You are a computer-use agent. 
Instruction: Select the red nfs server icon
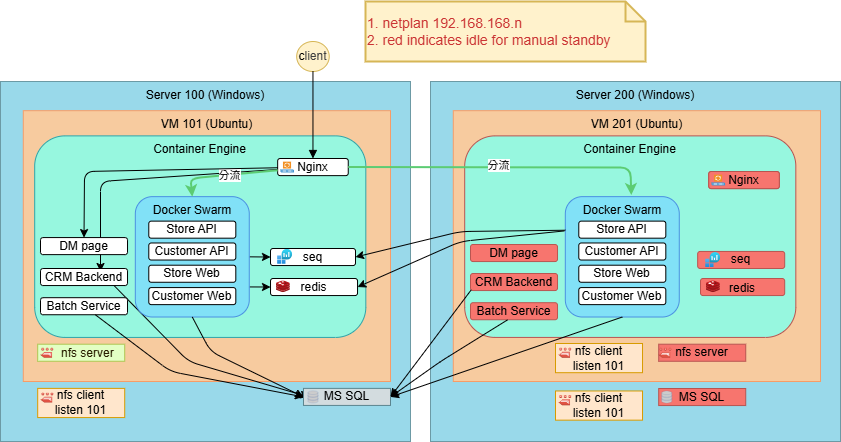(x=666, y=352)
